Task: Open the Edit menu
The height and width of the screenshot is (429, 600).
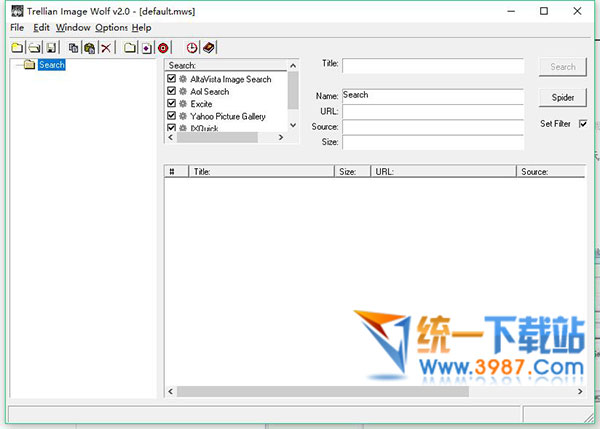Action: (x=41, y=28)
